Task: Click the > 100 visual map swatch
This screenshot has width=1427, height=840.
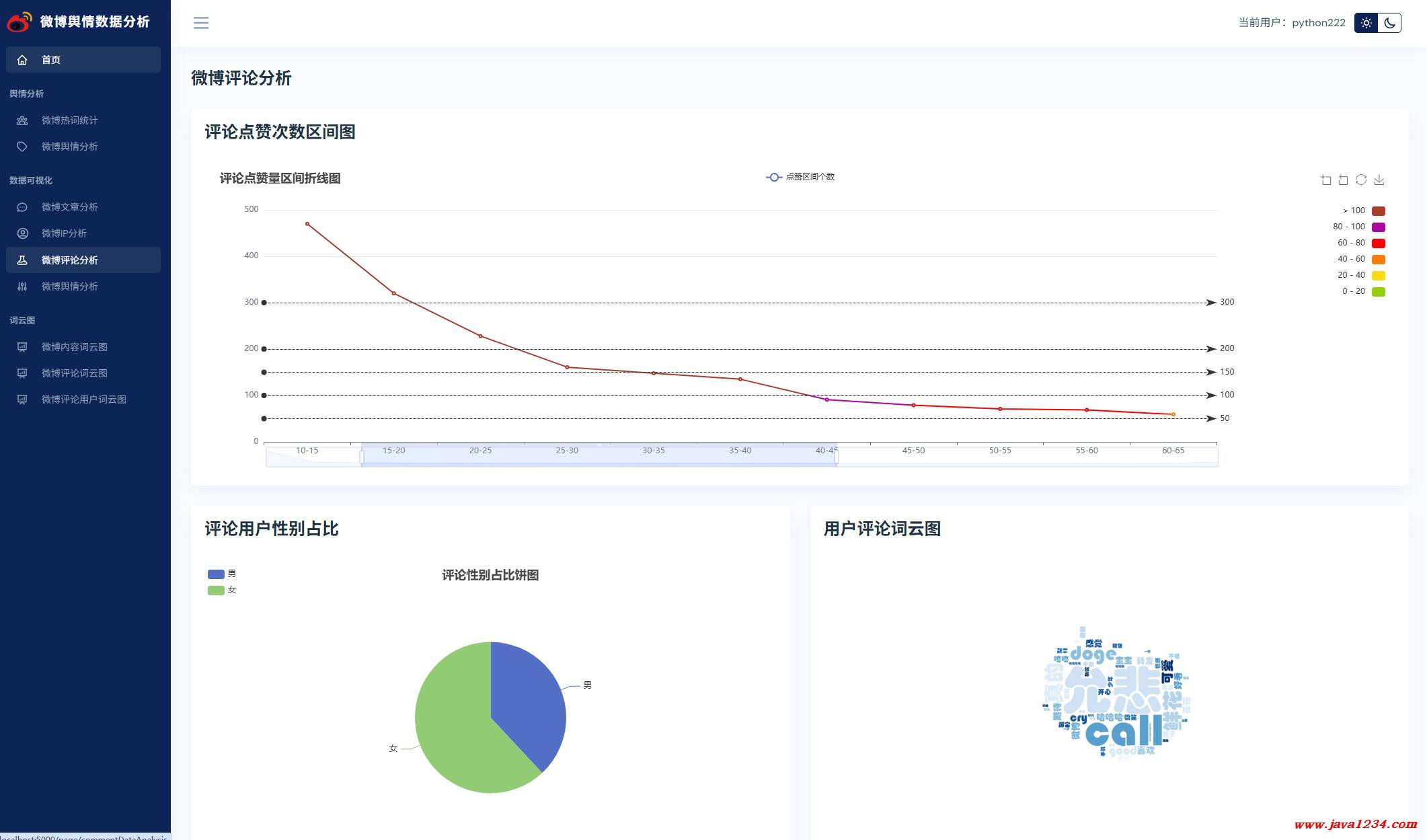Action: (x=1378, y=211)
